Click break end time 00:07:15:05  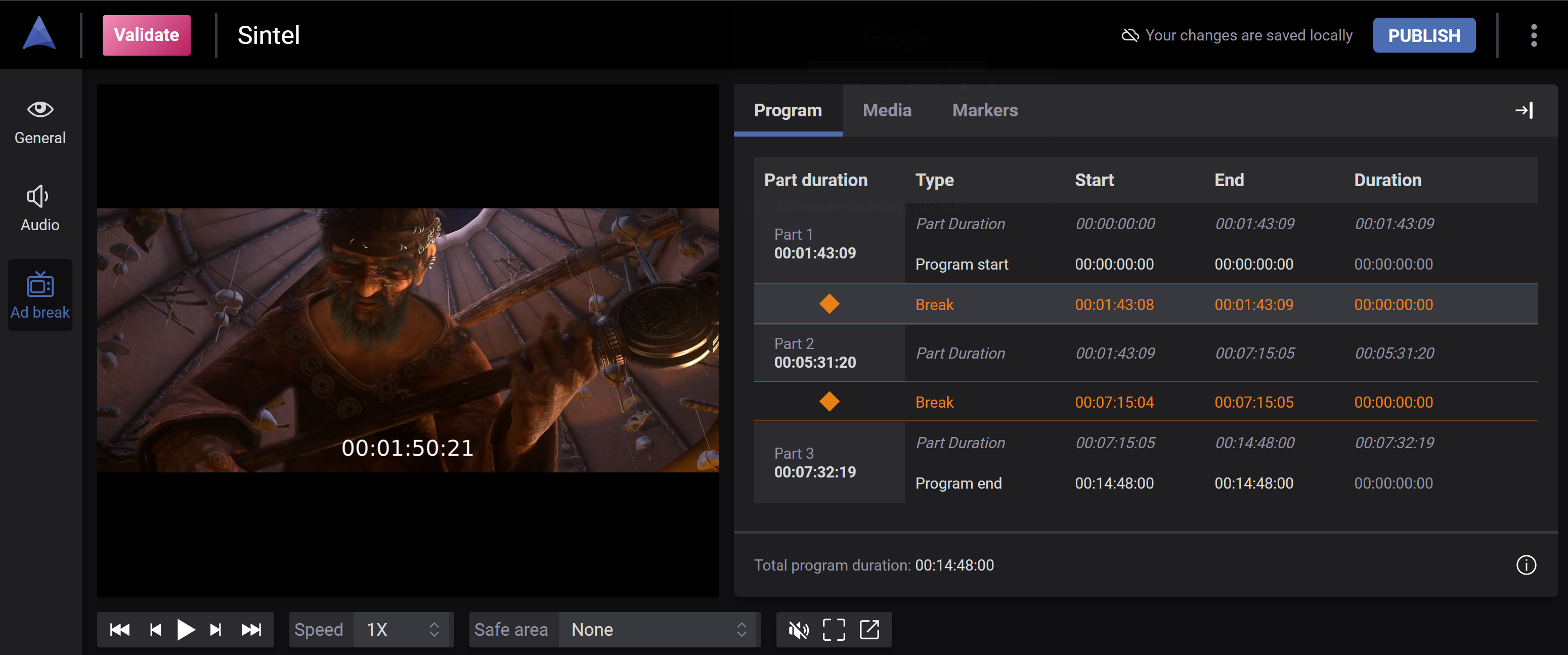click(1254, 403)
